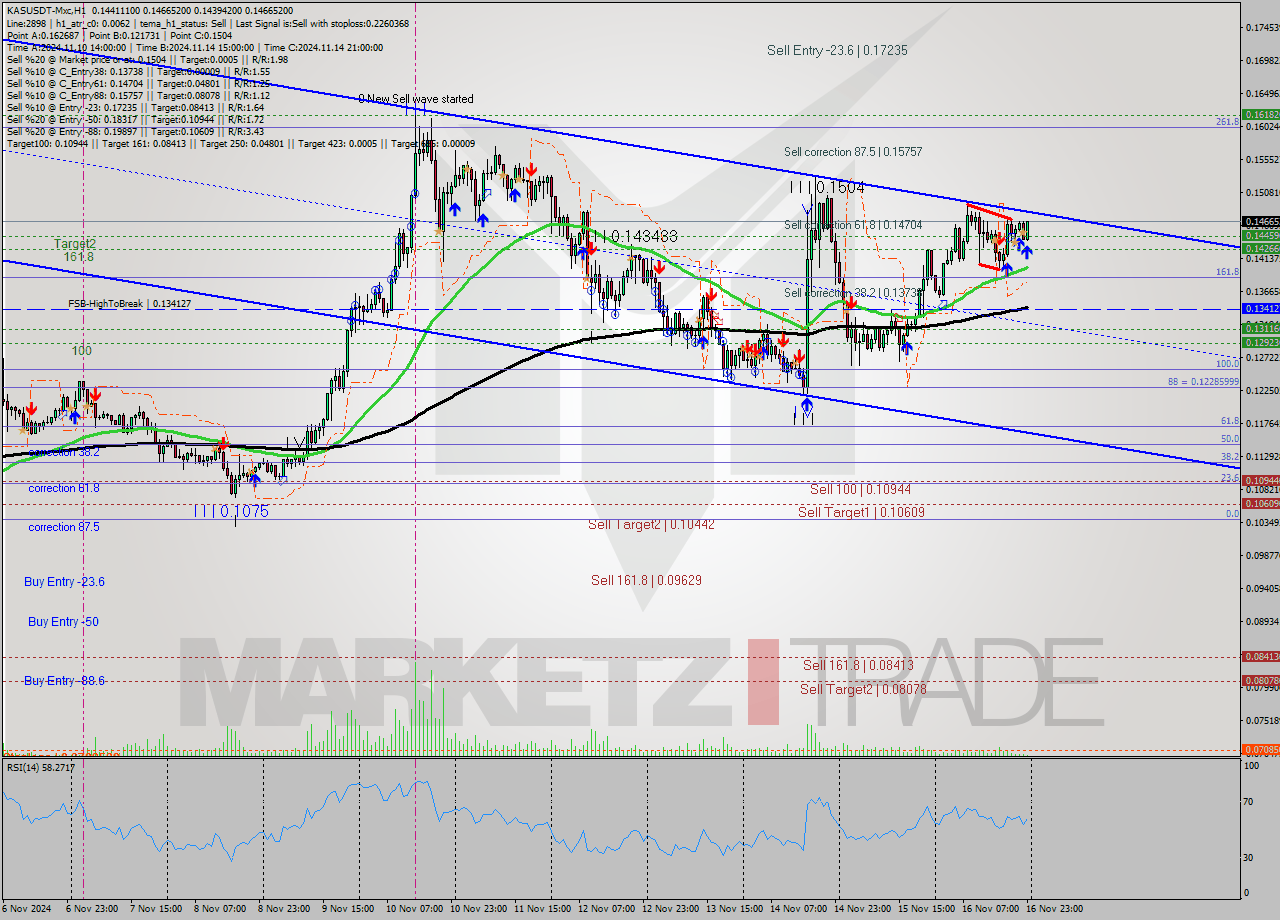Image resolution: width=1280 pixels, height=920 pixels.
Task: Click the green 0.12923 price tag
Action: [1260, 342]
